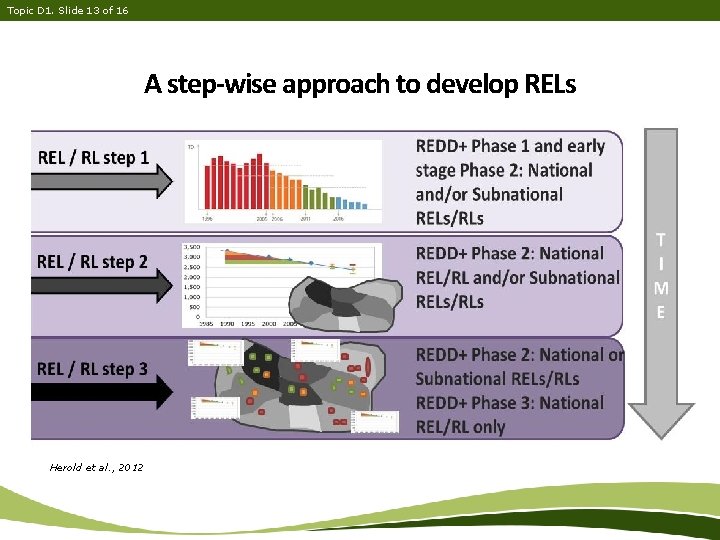
Task: Click the 'and/or Subnational' text in step 1
Action: [489, 194]
